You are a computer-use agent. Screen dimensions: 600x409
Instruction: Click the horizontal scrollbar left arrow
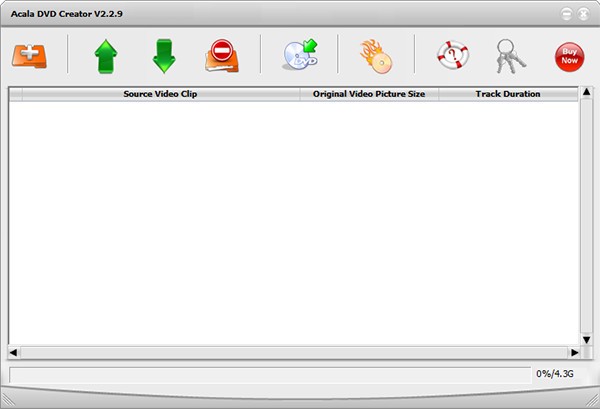[x=13, y=352]
